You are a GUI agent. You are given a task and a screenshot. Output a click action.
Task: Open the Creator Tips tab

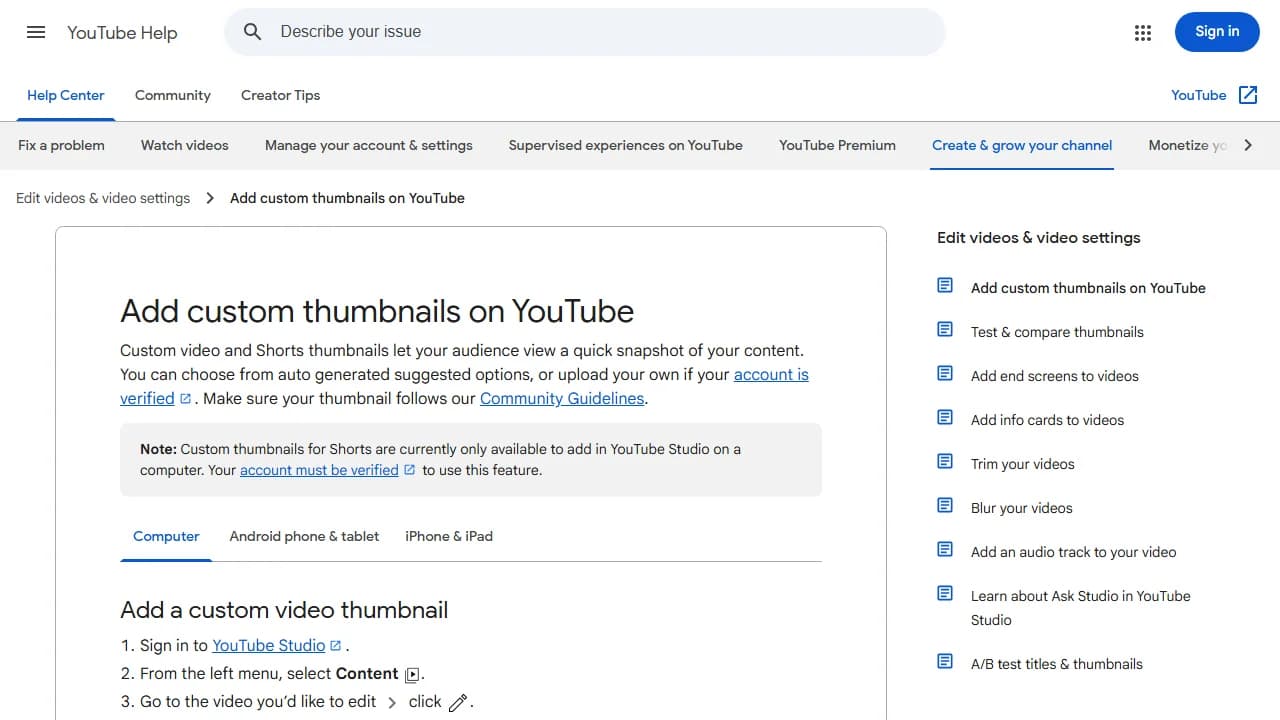tap(280, 96)
